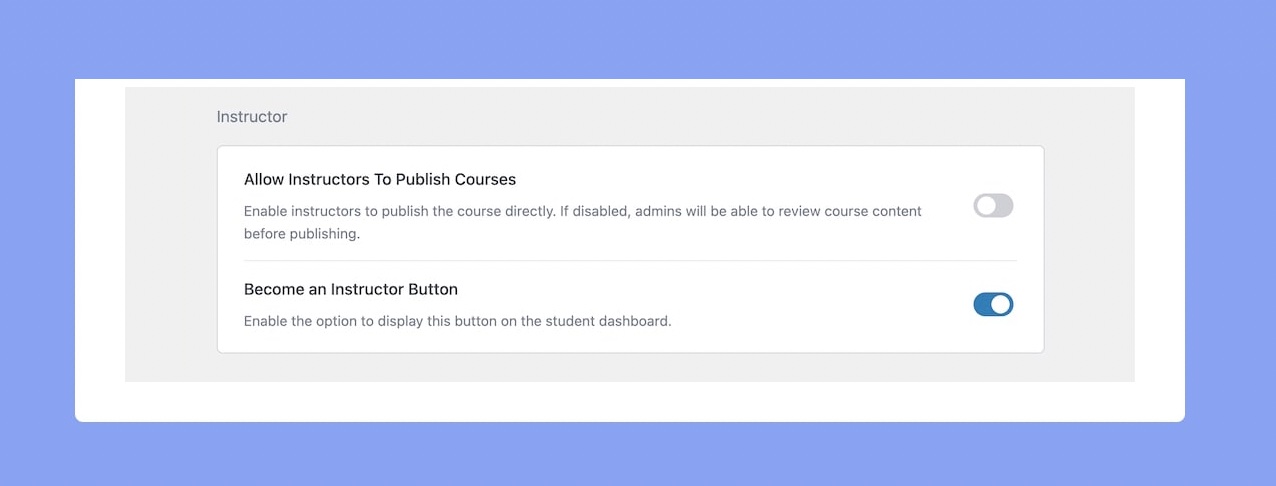The height and width of the screenshot is (486, 1276).
Task: Click the white knob of the gray toggle
Action: click(x=986, y=206)
